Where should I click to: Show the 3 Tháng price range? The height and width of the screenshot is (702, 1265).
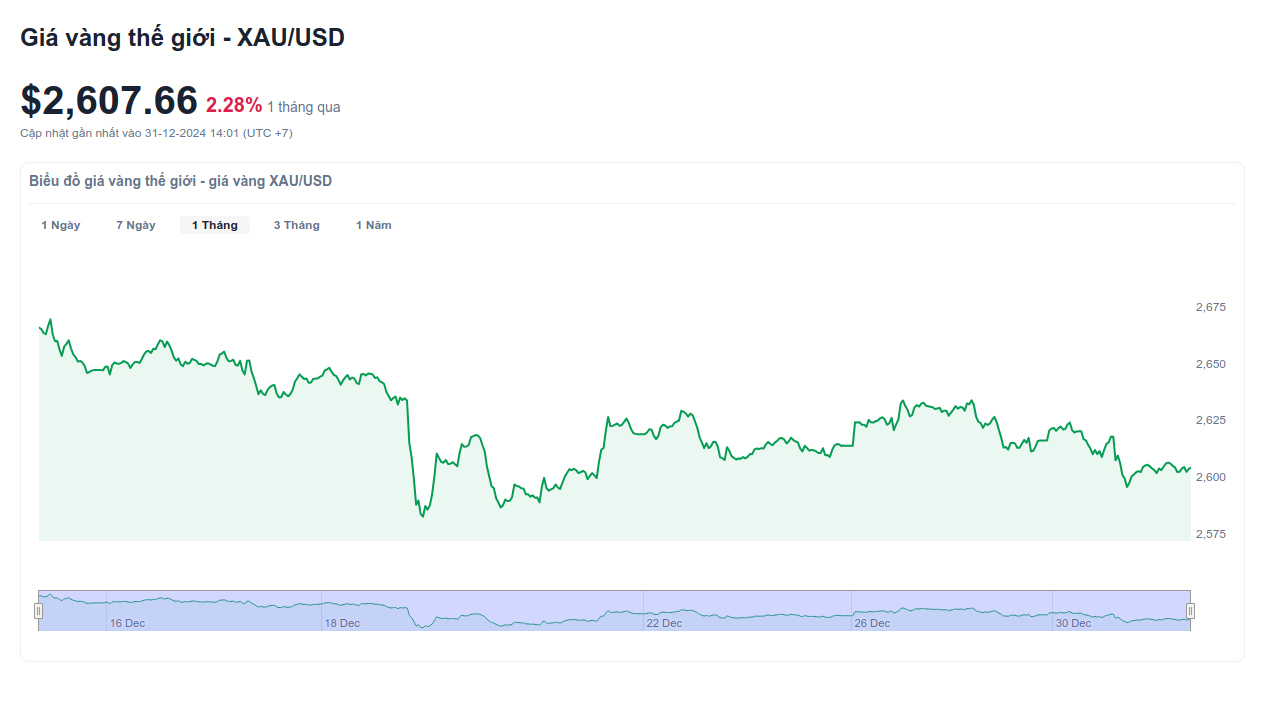(297, 225)
